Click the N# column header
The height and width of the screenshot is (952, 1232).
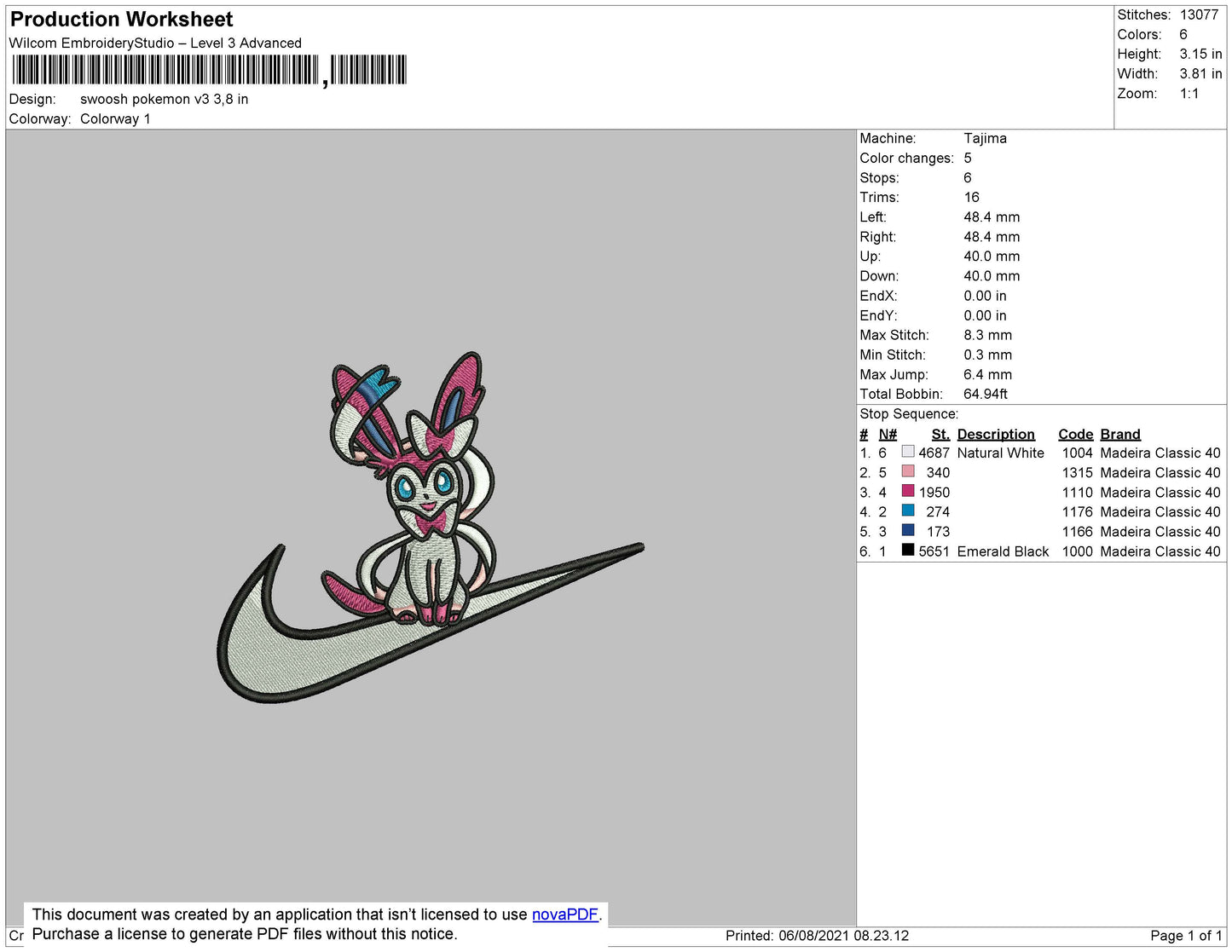[x=888, y=434]
